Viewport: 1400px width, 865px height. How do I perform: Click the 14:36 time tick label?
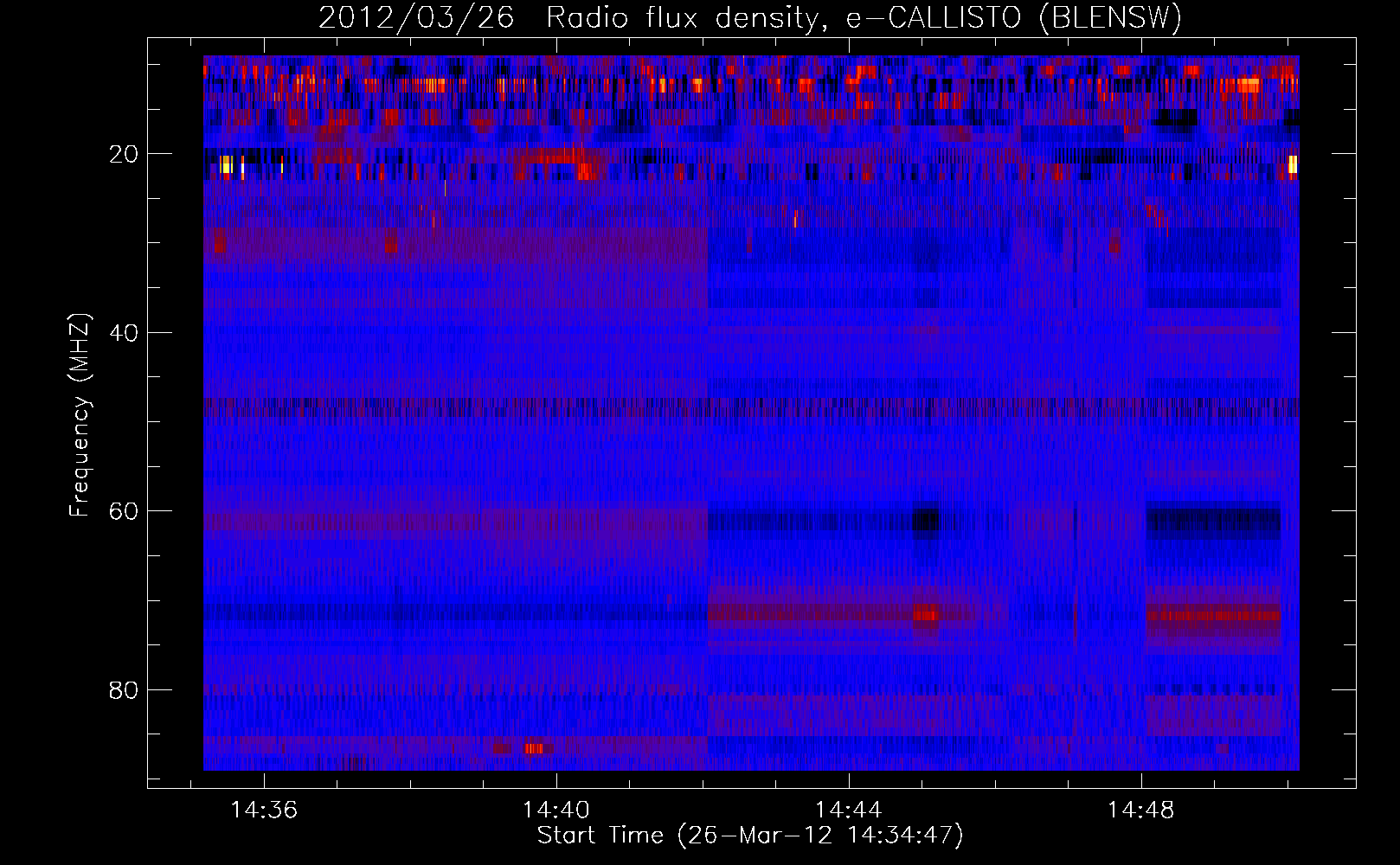[x=264, y=810]
